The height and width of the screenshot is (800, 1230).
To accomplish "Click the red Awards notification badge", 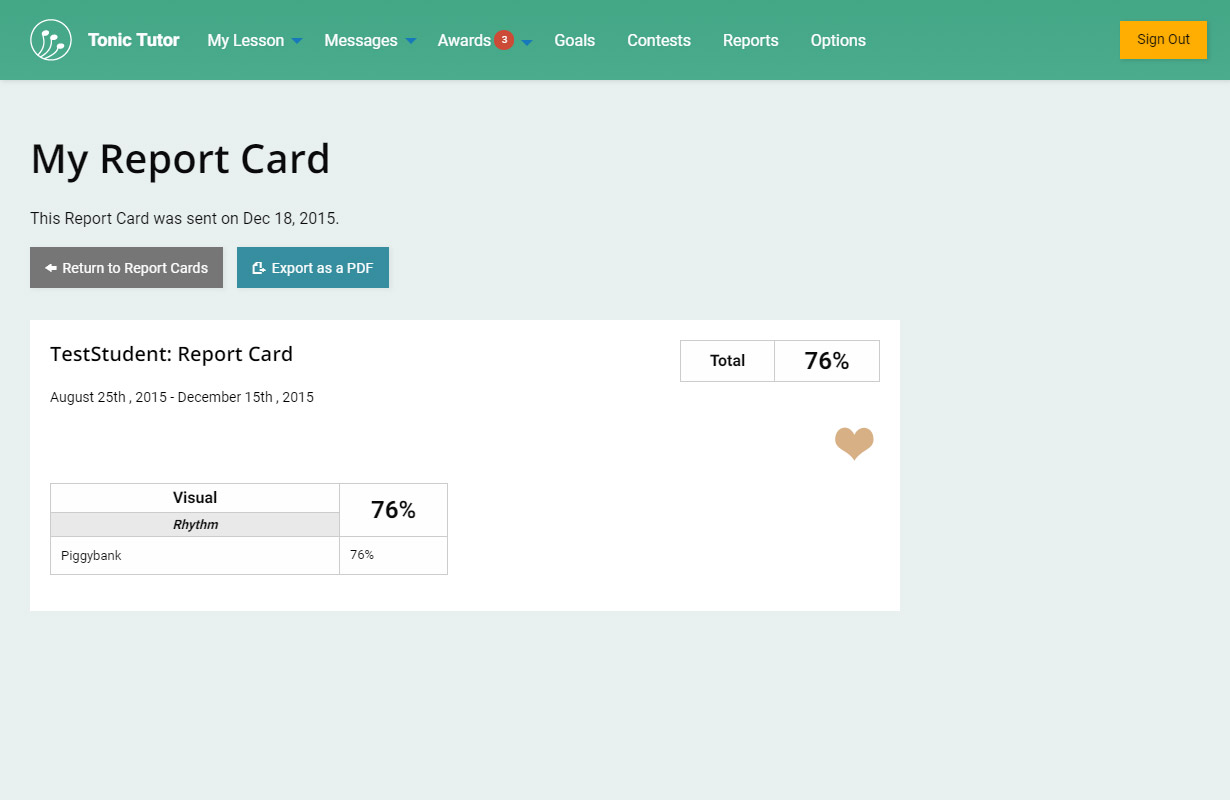I will pos(504,40).
